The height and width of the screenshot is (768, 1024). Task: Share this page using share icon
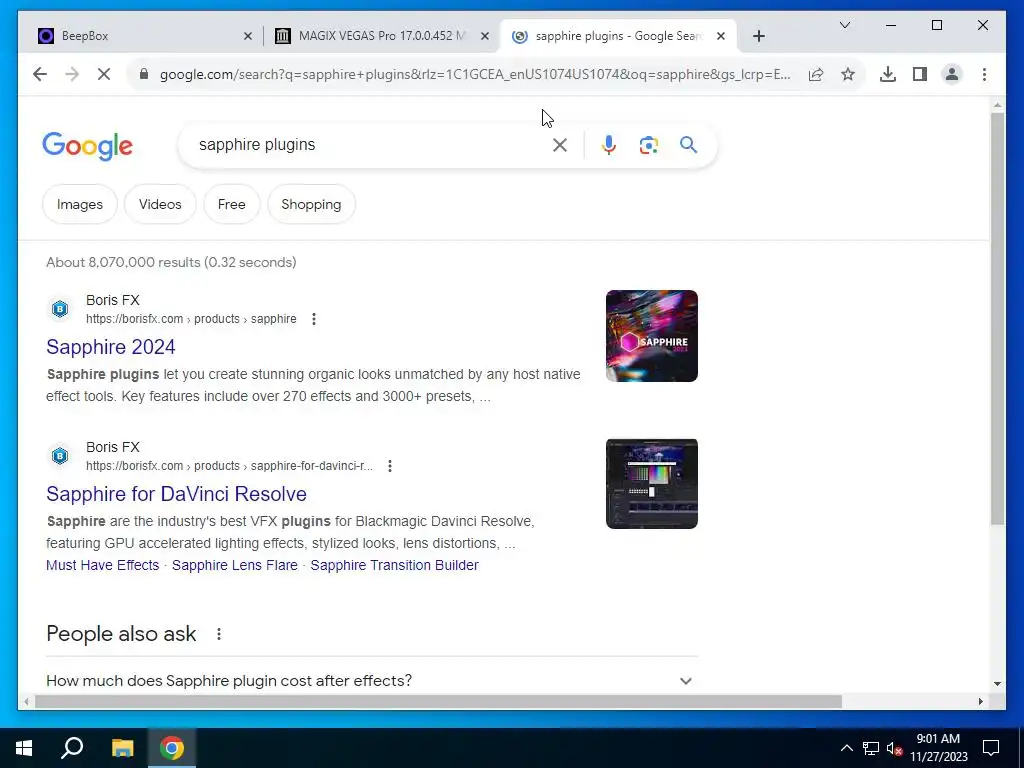tap(816, 74)
